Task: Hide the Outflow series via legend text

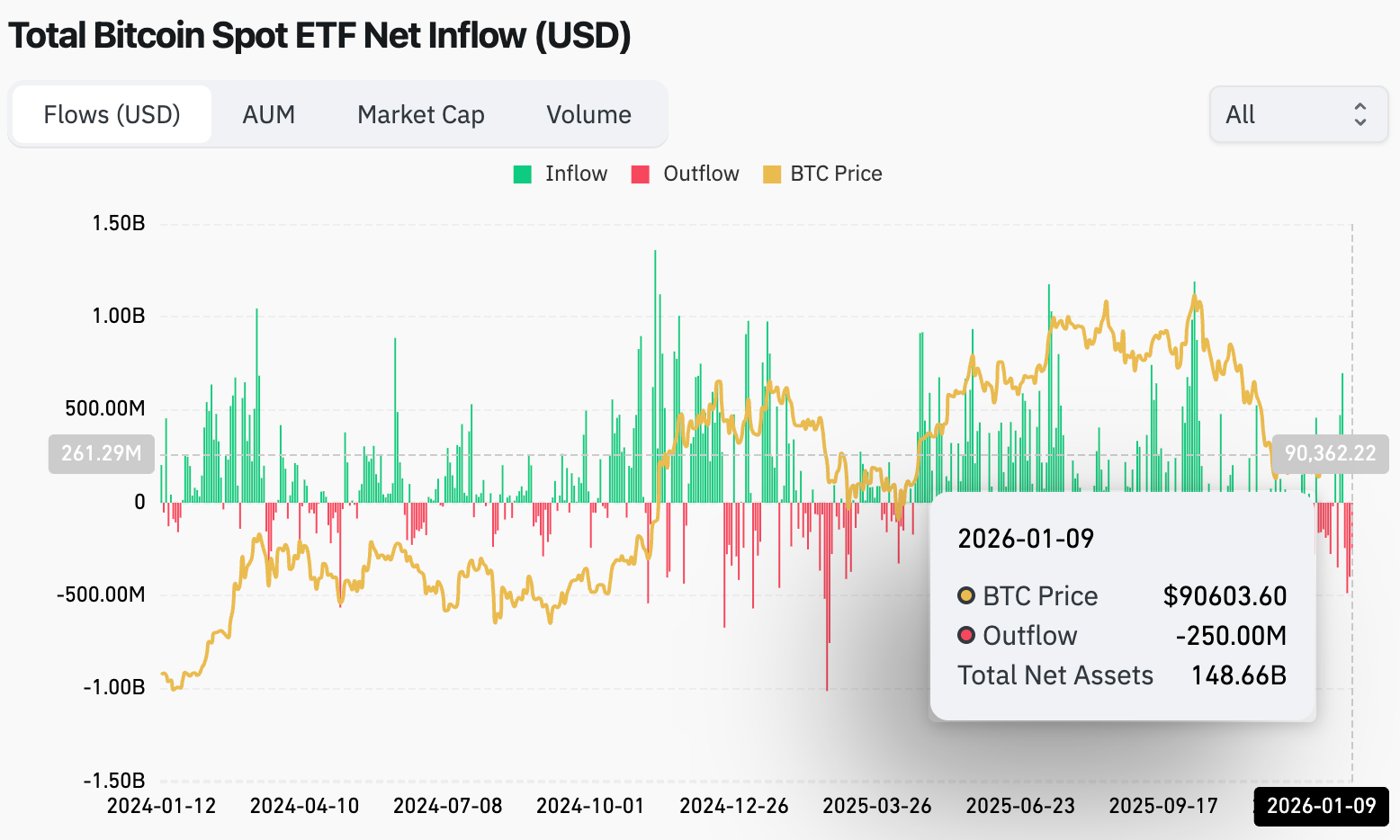Action: [x=701, y=174]
